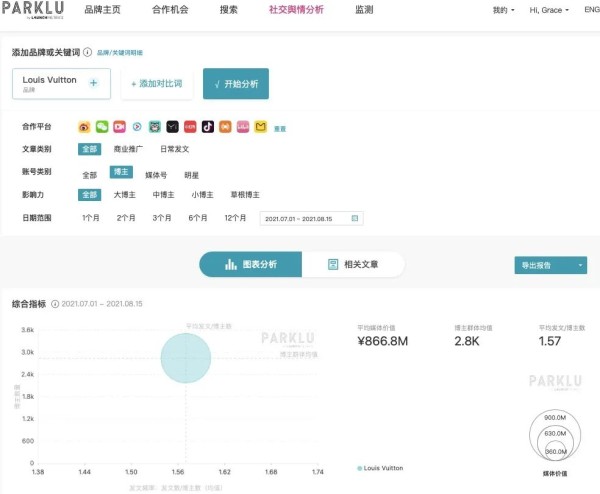
Task: Click the Louis Vuitton legend dot
Action: 359,468
